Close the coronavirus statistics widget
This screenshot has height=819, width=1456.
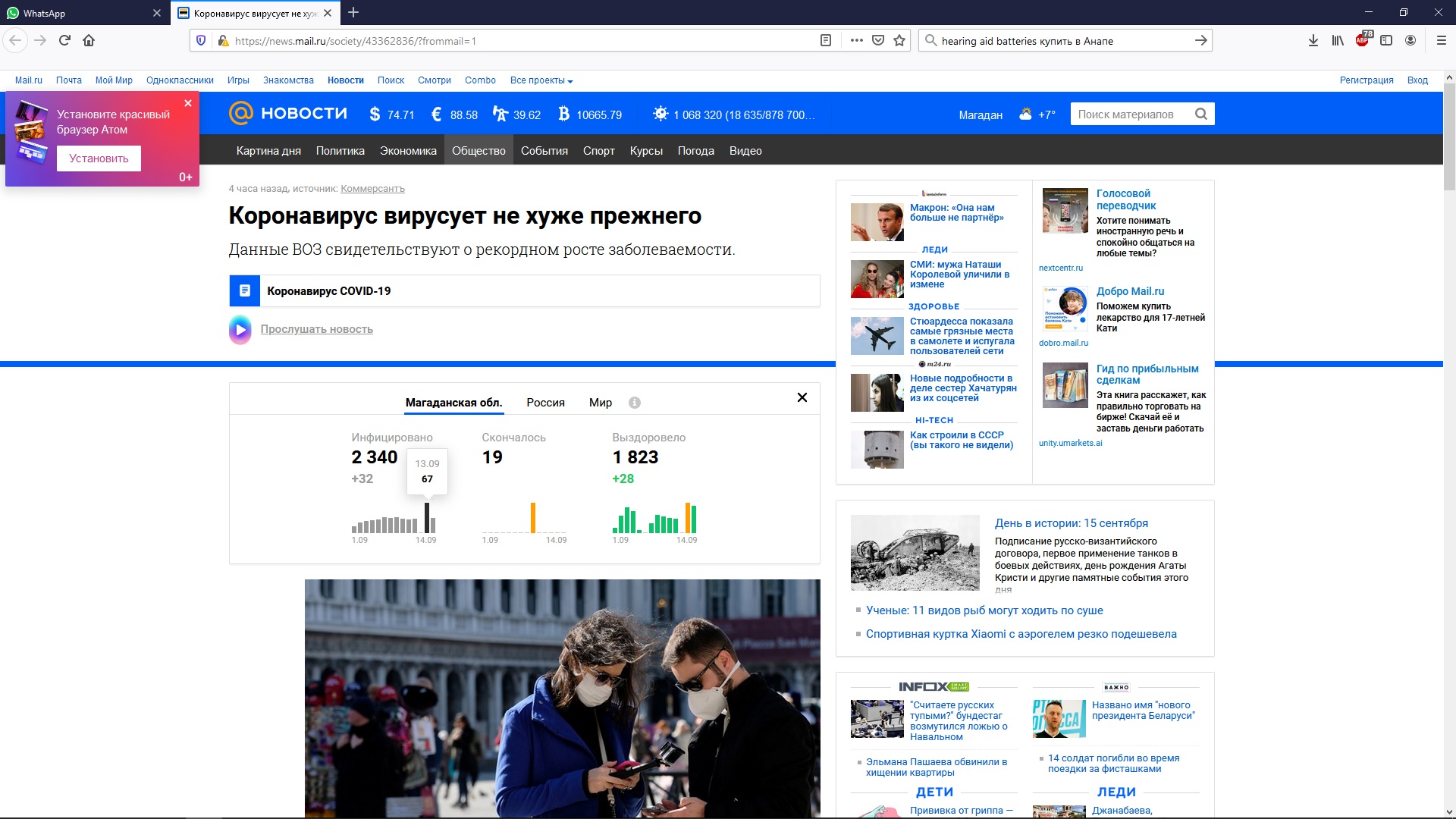coord(802,397)
